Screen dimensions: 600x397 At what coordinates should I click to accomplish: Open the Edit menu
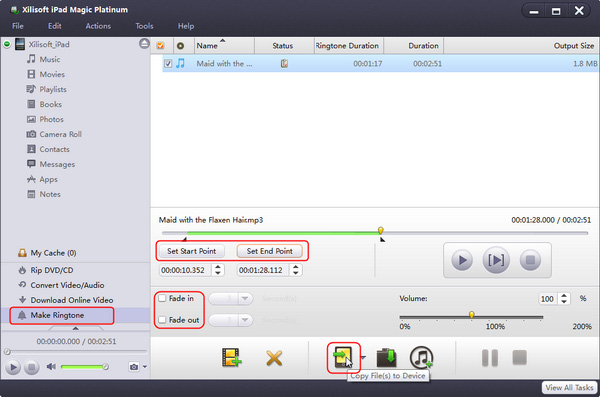55,26
